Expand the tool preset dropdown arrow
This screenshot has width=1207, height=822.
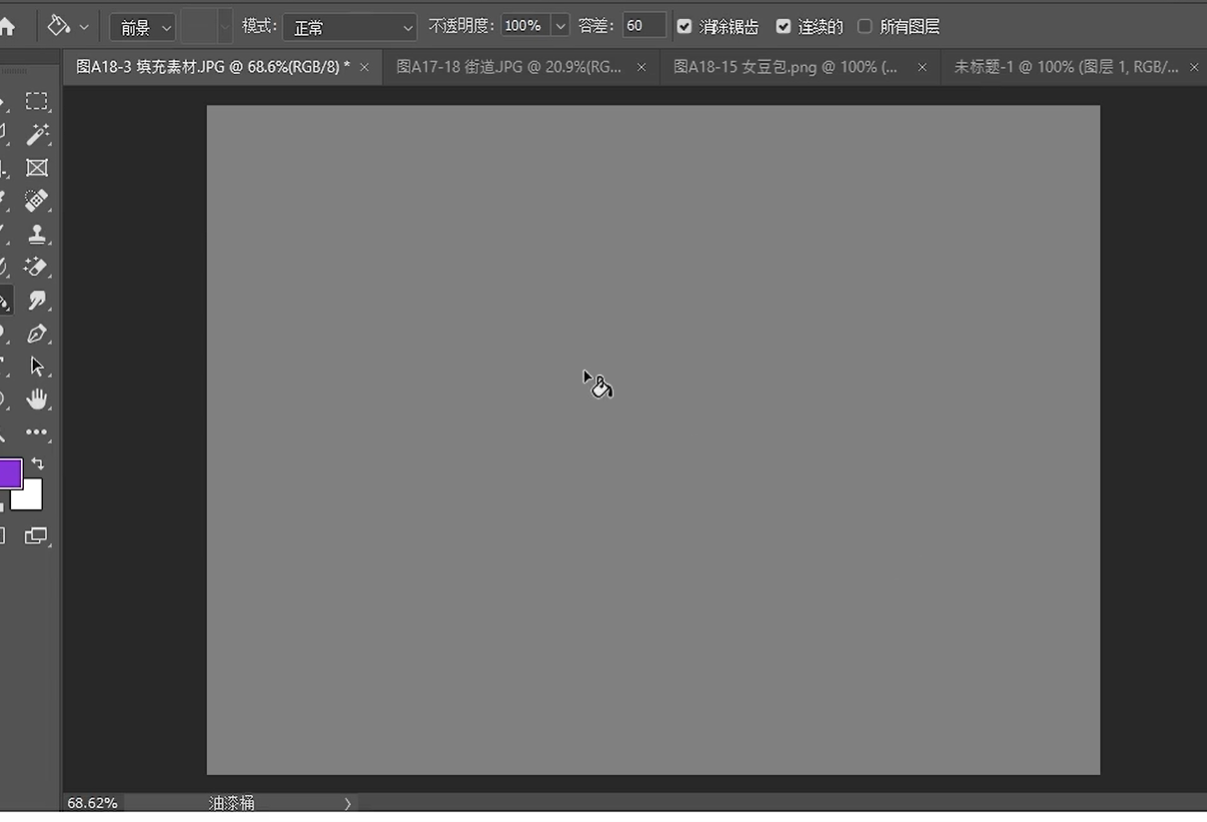tap(84, 27)
